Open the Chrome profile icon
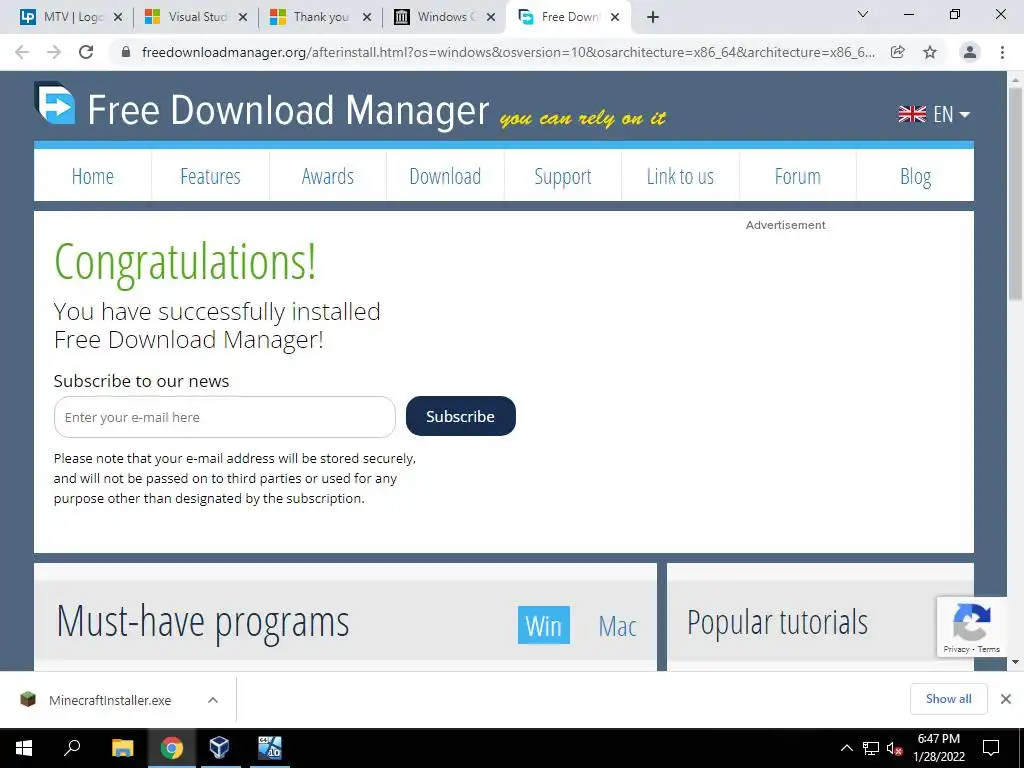 (970, 52)
